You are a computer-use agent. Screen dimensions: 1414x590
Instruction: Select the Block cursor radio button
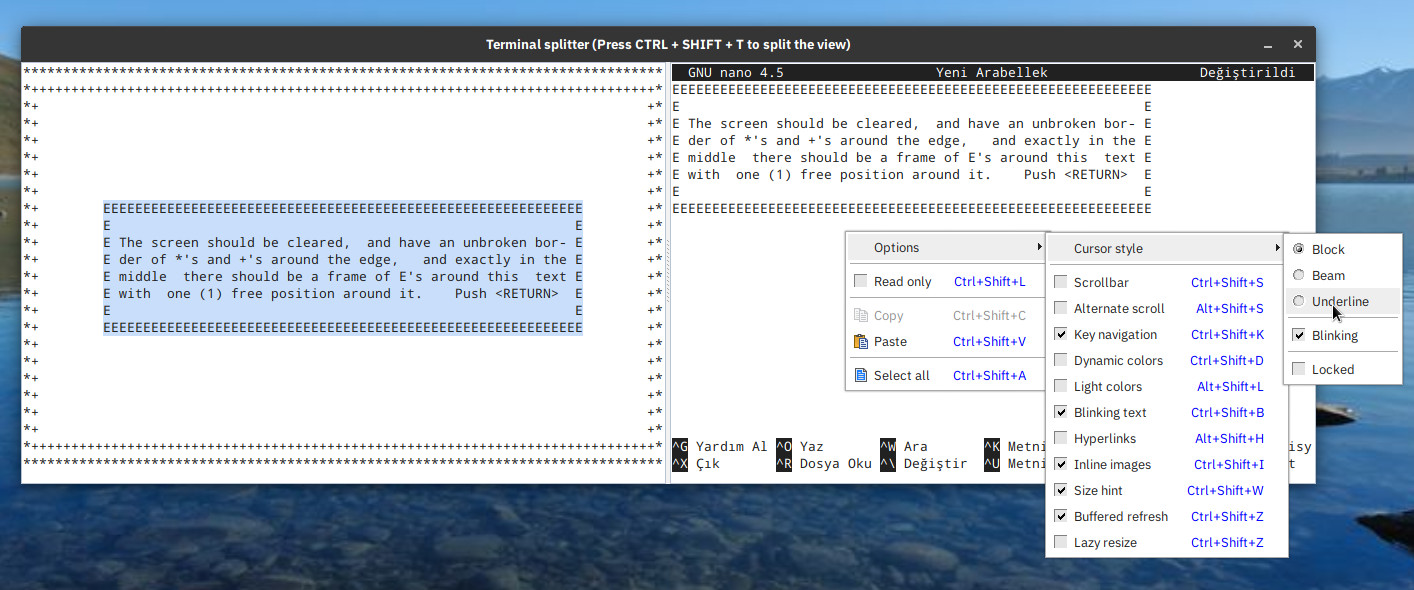pos(1299,250)
